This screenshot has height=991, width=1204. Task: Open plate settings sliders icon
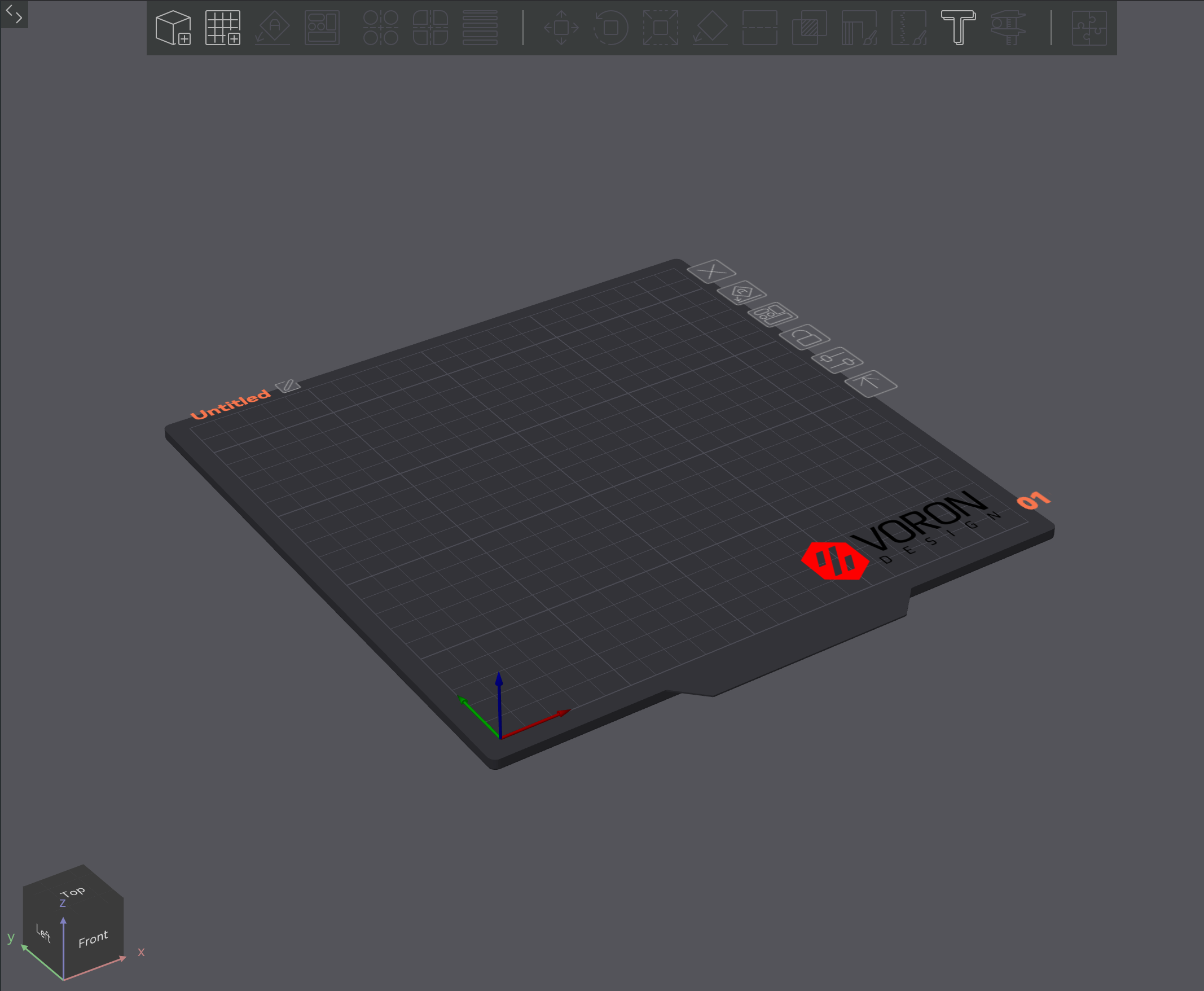(837, 359)
